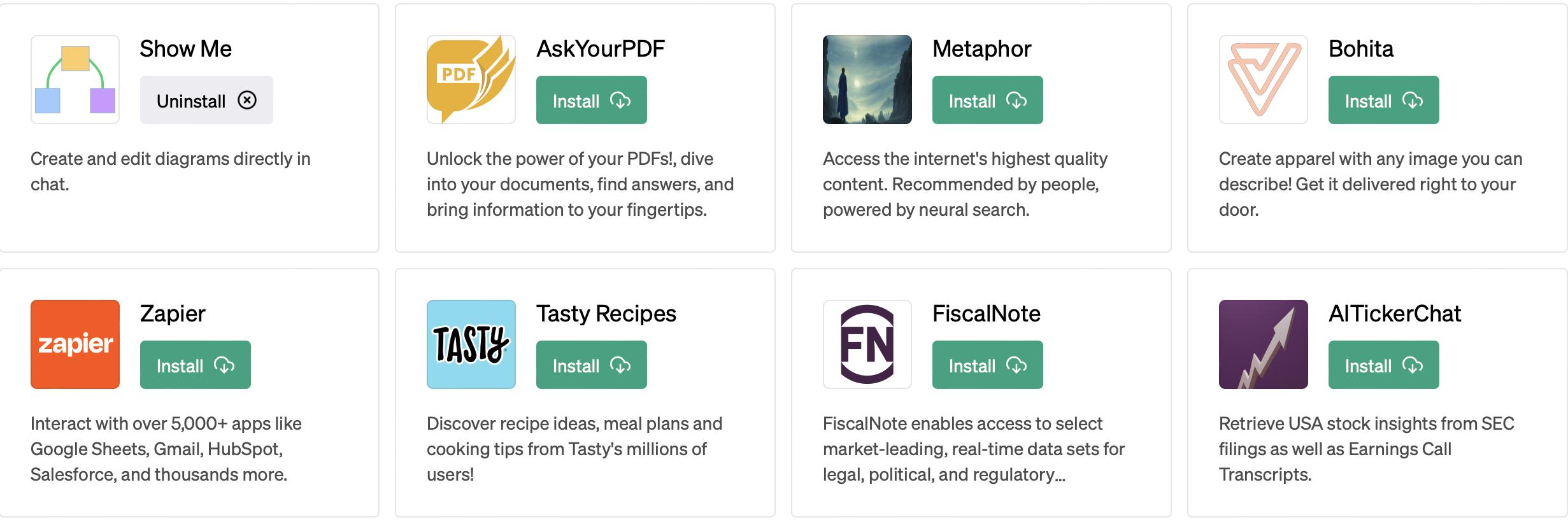Click the FiscalNote description text
The image size is (1568, 522).
(x=973, y=449)
